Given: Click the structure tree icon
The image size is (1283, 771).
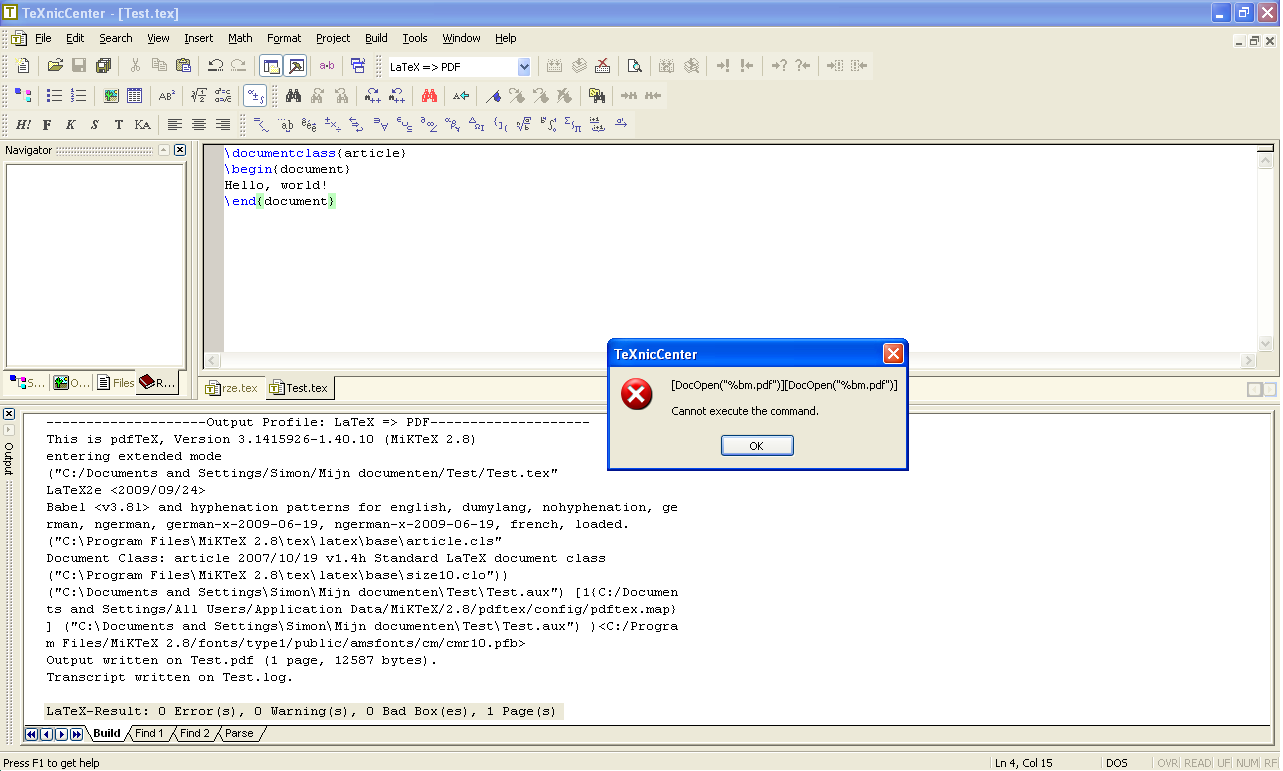Looking at the screenshot, I should point(23,96).
